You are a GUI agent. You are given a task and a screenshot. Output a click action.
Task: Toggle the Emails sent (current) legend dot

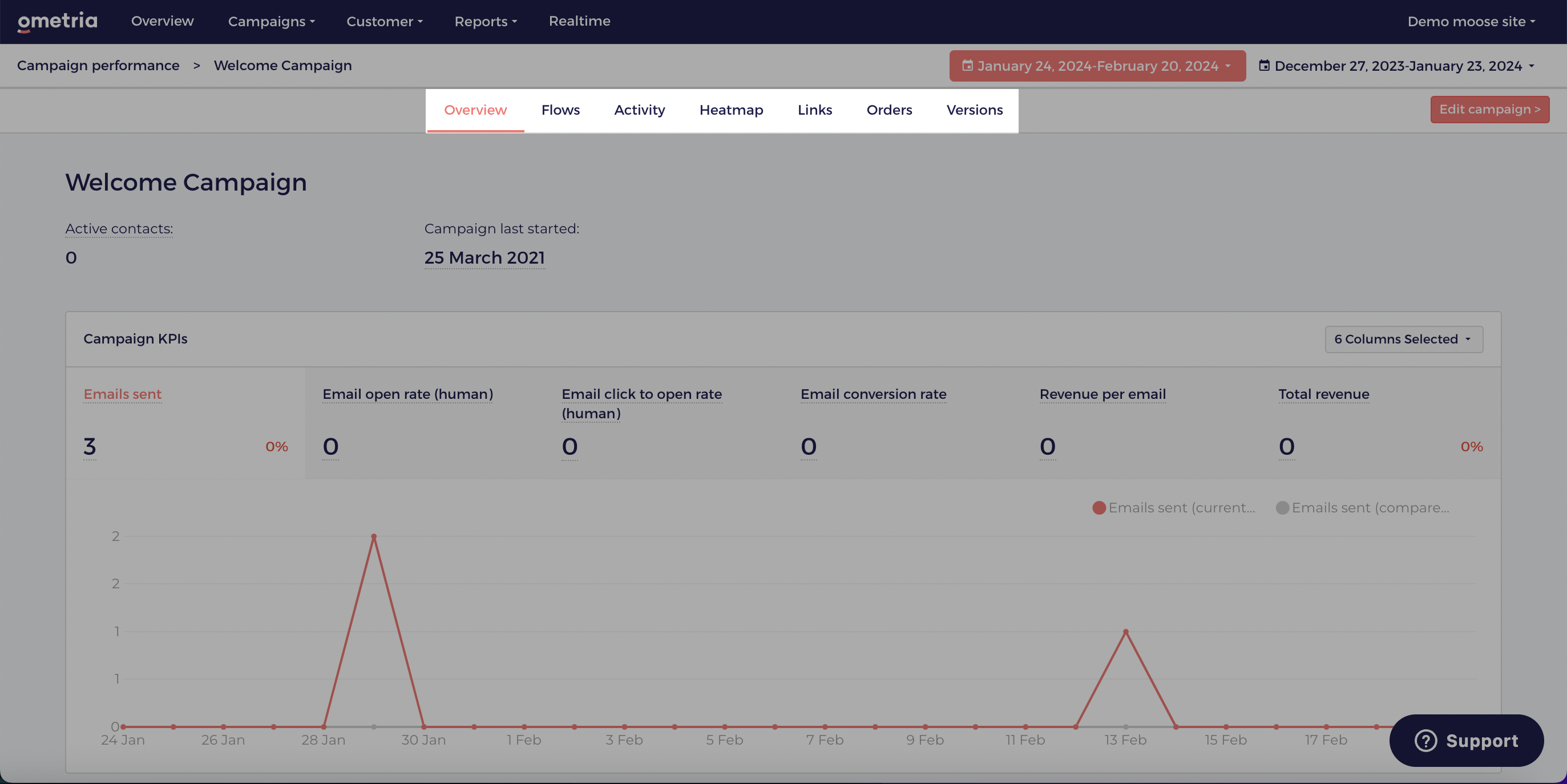pyautogui.click(x=1098, y=508)
